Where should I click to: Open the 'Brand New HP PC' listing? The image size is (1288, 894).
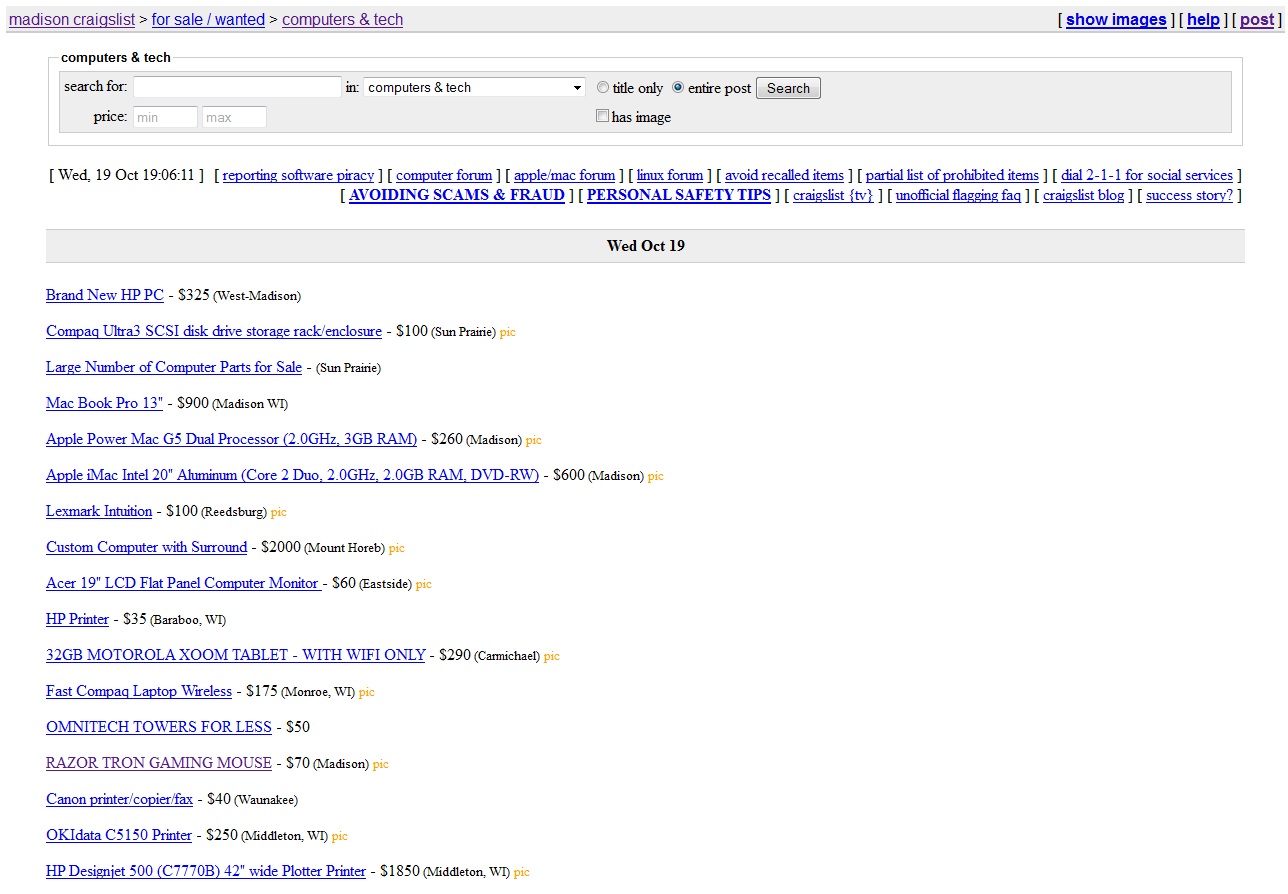pos(104,295)
